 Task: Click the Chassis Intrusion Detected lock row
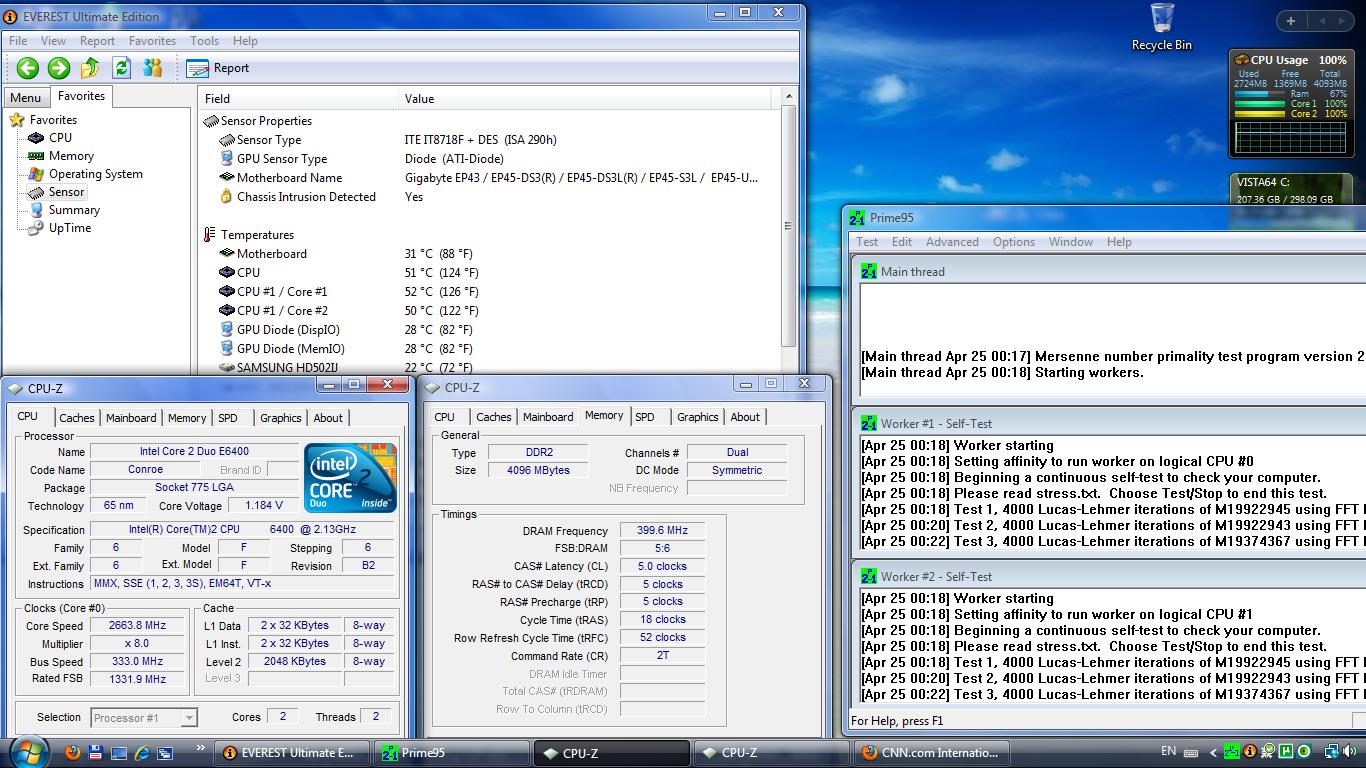298,197
